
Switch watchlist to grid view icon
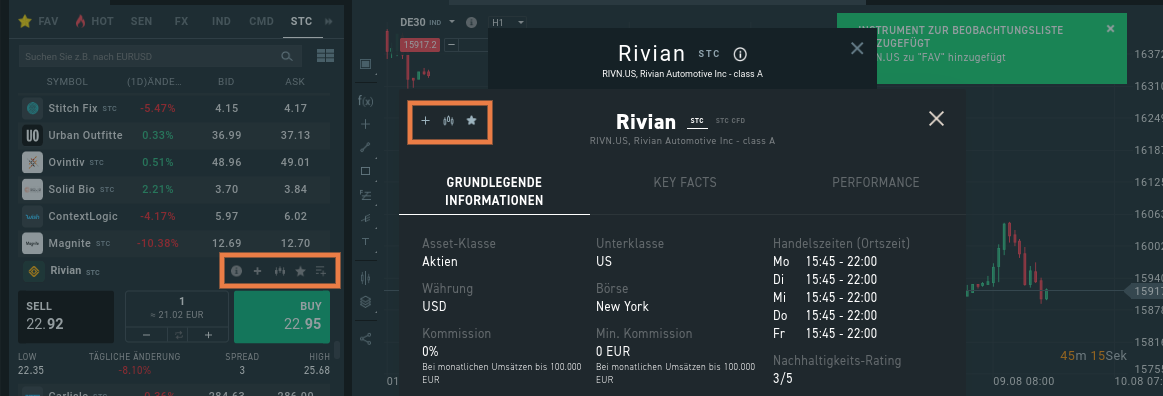tap(325, 56)
